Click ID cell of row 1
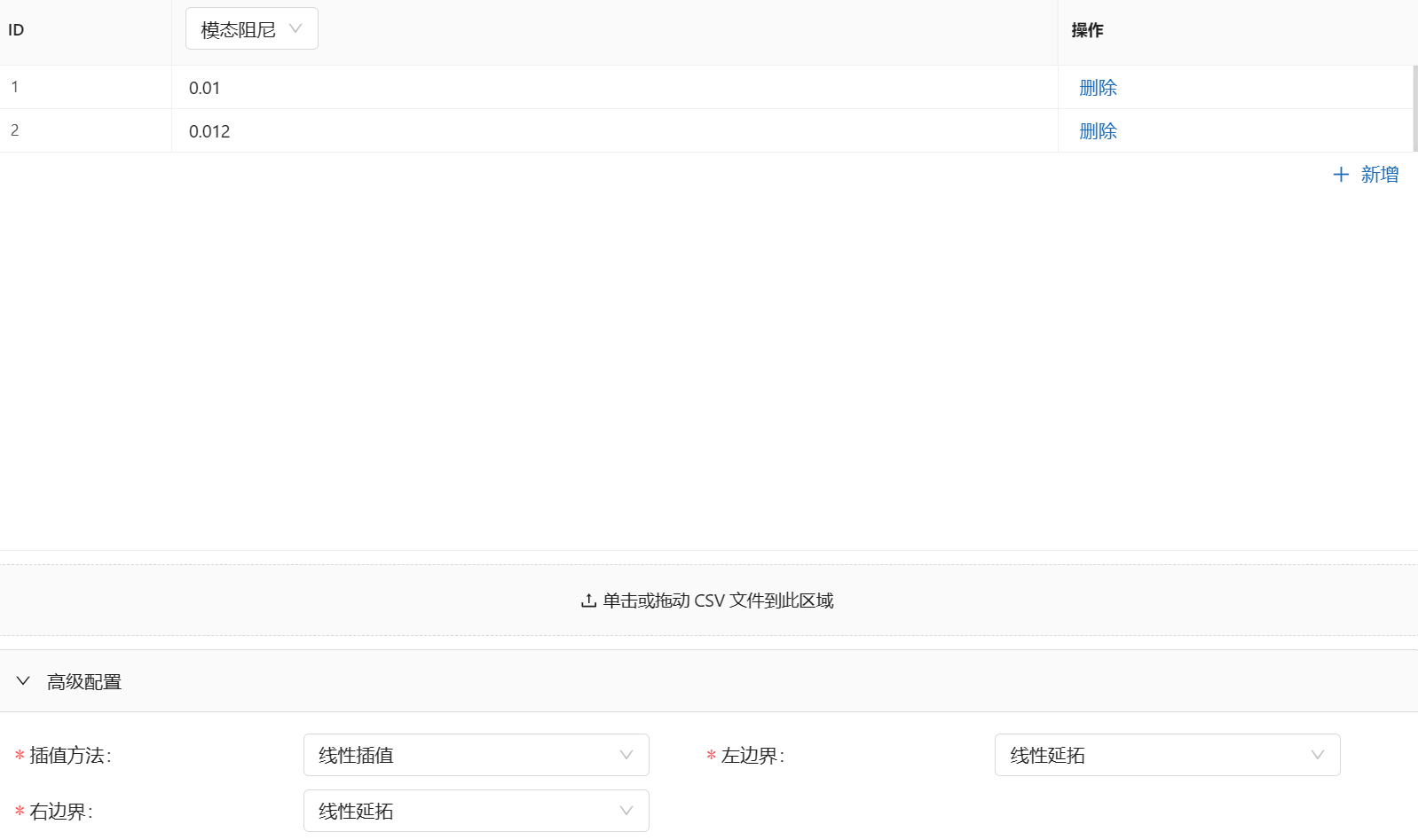 tap(85, 87)
